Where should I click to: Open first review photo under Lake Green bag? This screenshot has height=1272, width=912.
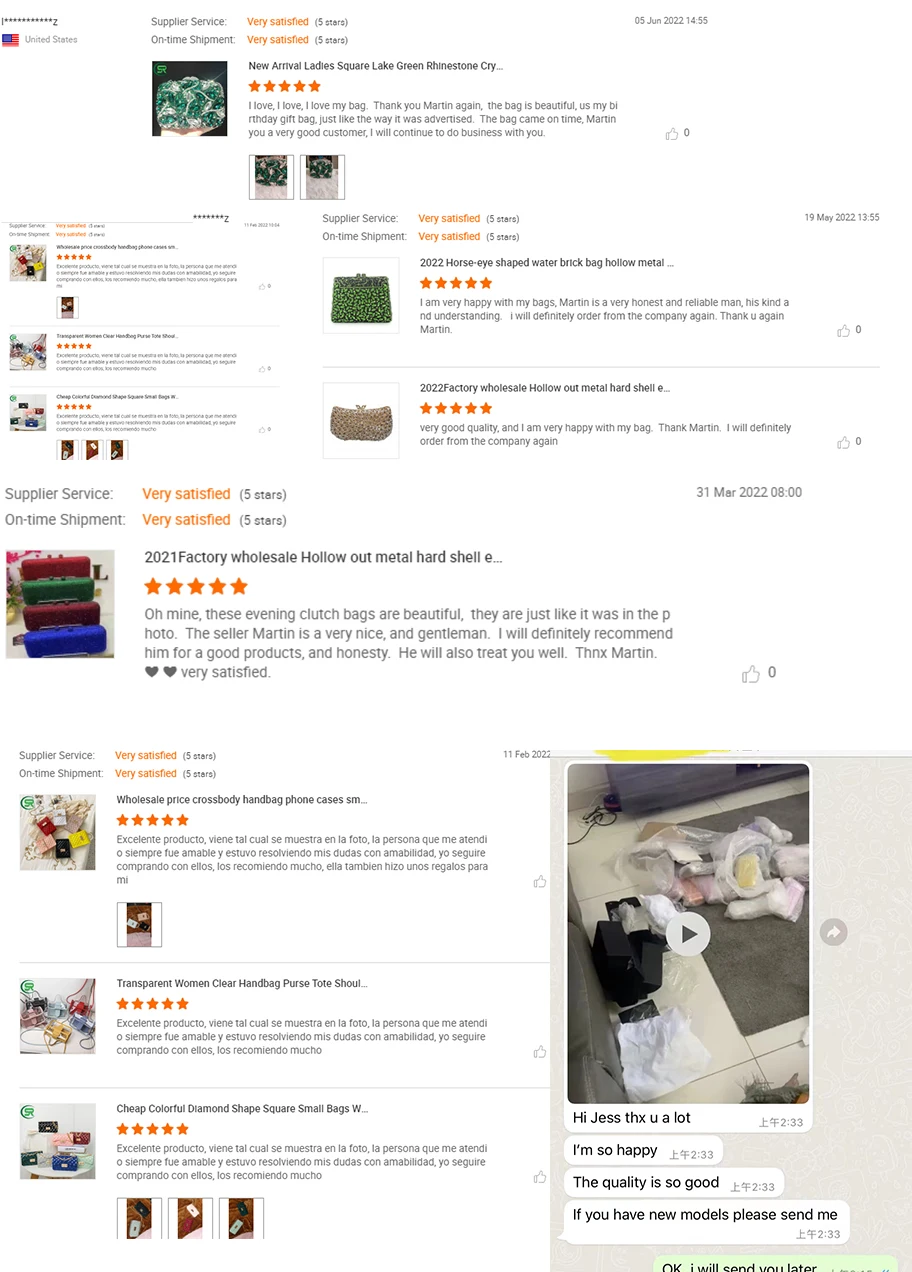271,177
